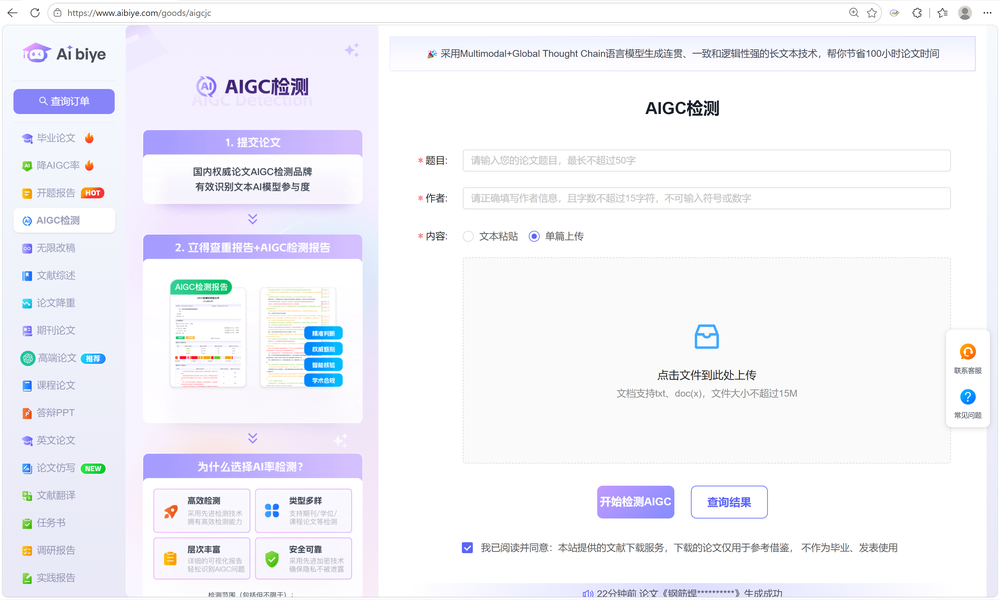1000x600 pixels.
Task: Click the 题目 input field
Action: point(706,161)
